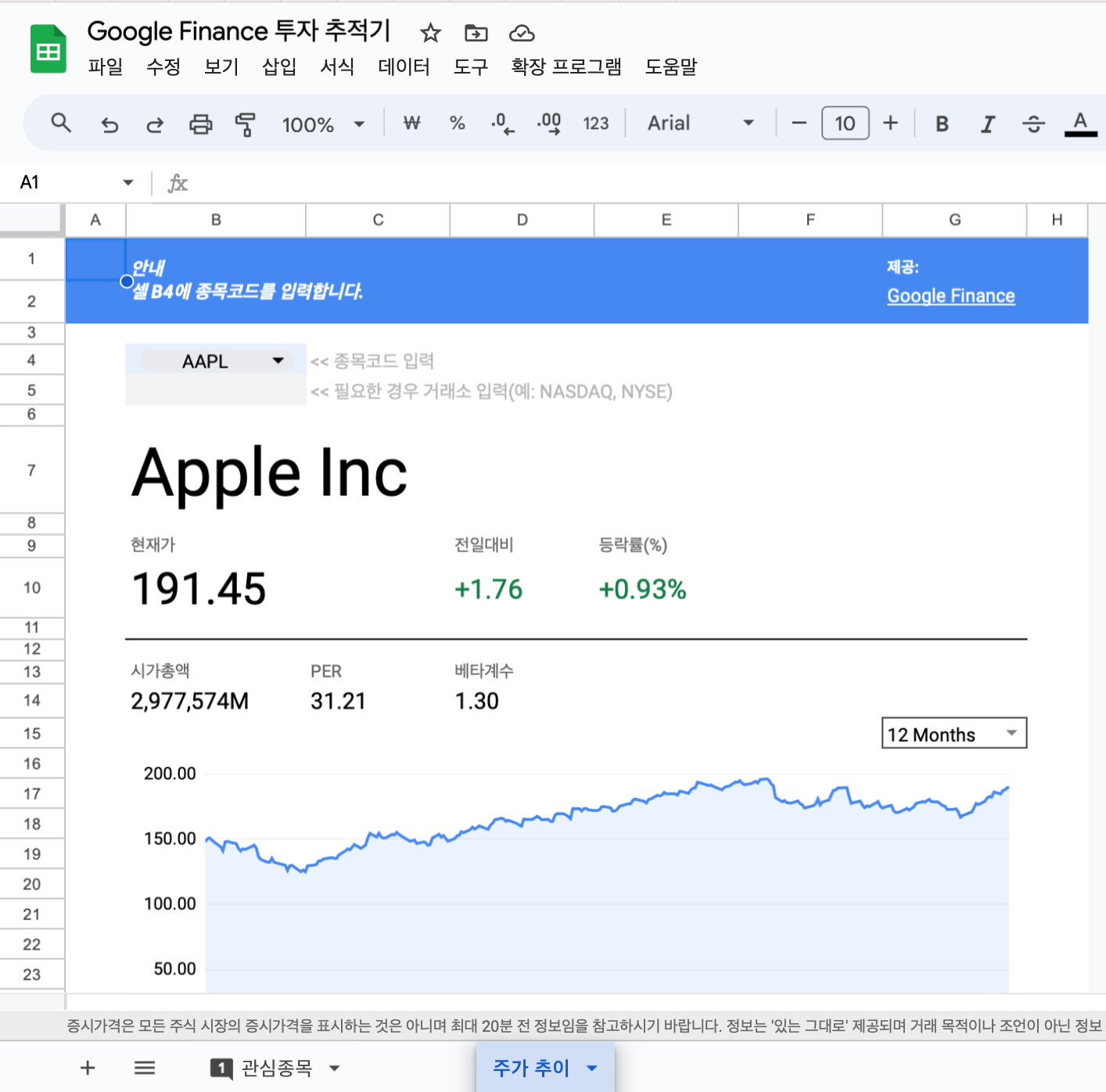Select the 주가 추이 sheet tab
The width and height of the screenshot is (1106, 1092).
[x=531, y=1068]
